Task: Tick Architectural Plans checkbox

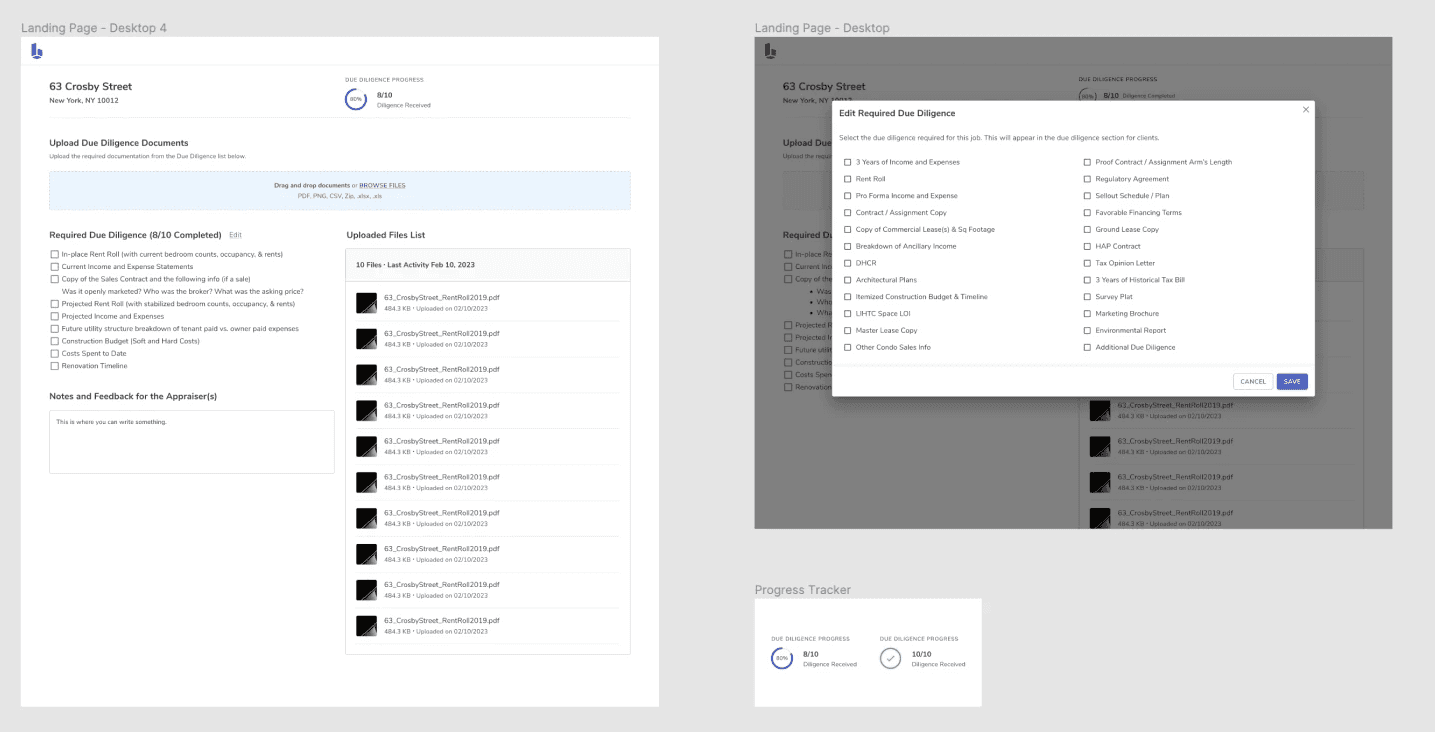Action: (x=848, y=280)
